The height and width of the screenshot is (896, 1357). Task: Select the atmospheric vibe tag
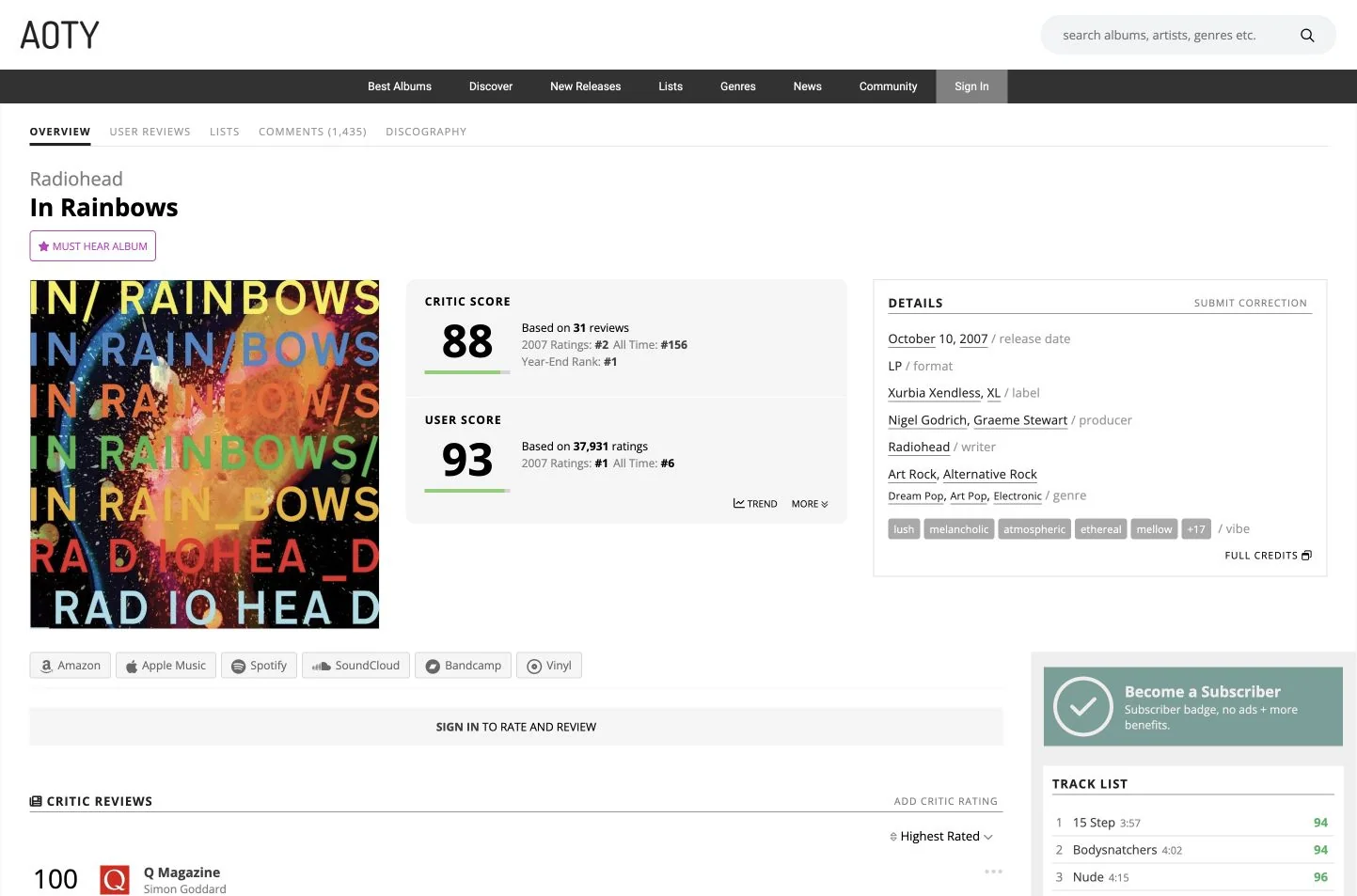pyautogui.click(x=1034, y=529)
